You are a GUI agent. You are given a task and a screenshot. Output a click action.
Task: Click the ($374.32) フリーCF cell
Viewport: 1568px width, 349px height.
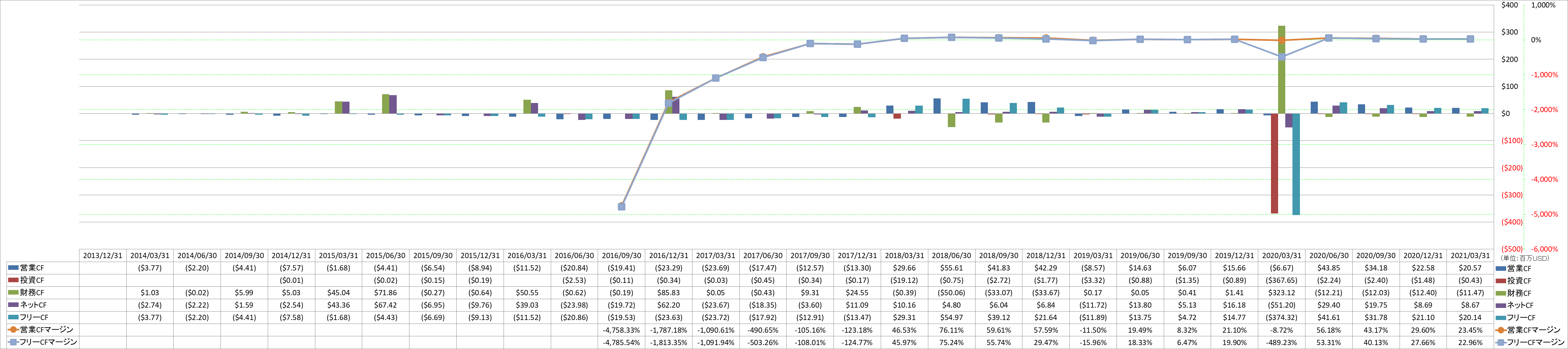[x=1281, y=317]
